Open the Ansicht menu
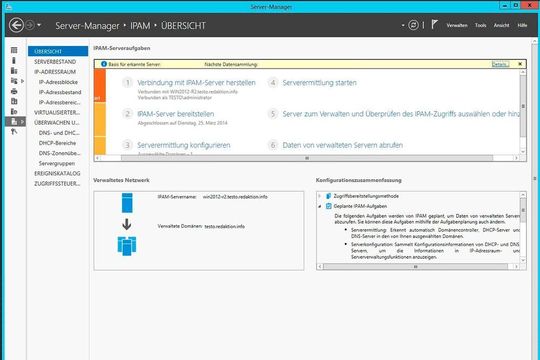540x360 pixels. (501, 25)
